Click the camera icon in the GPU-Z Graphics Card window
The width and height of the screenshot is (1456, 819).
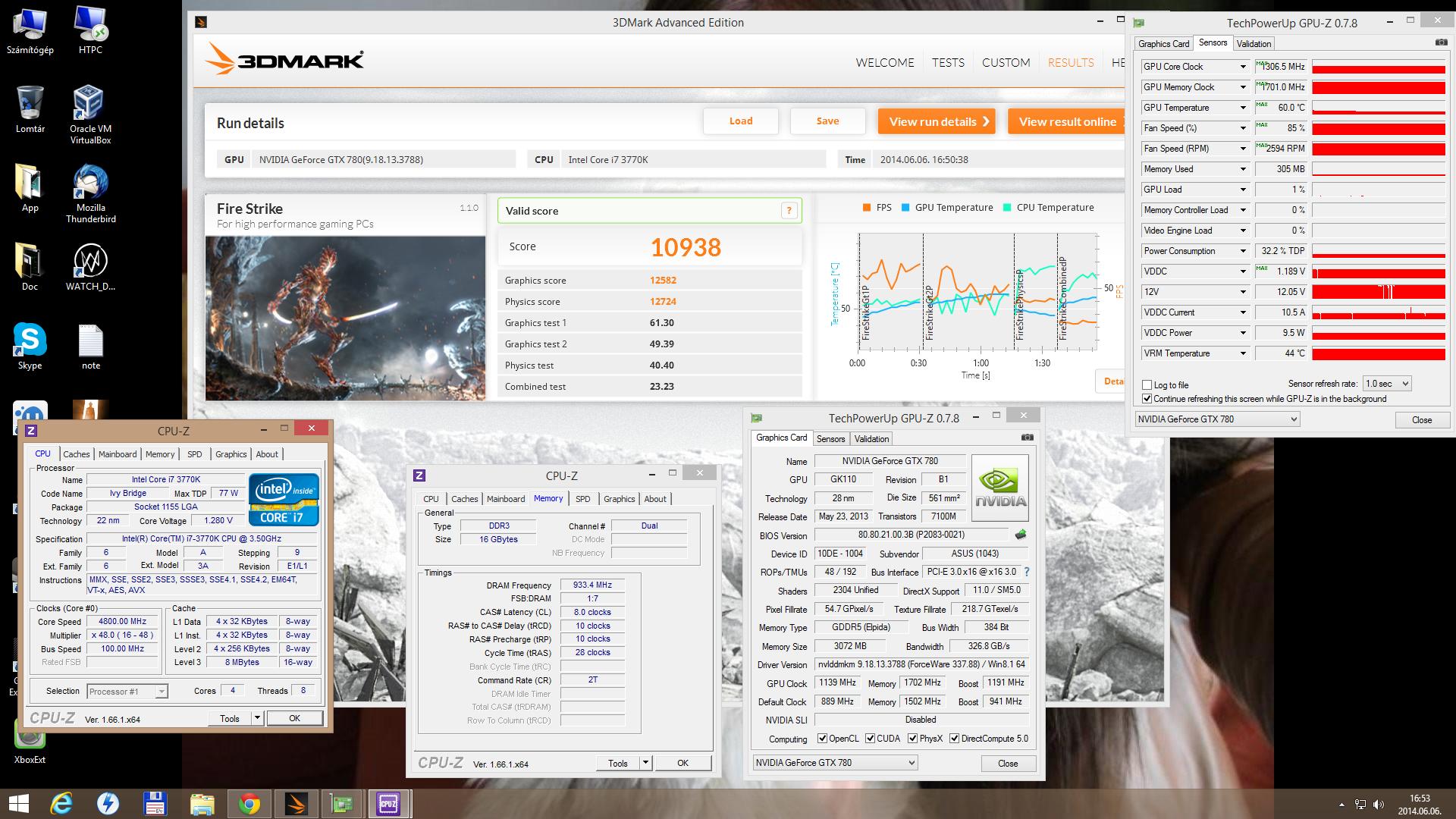[1028, 438]
